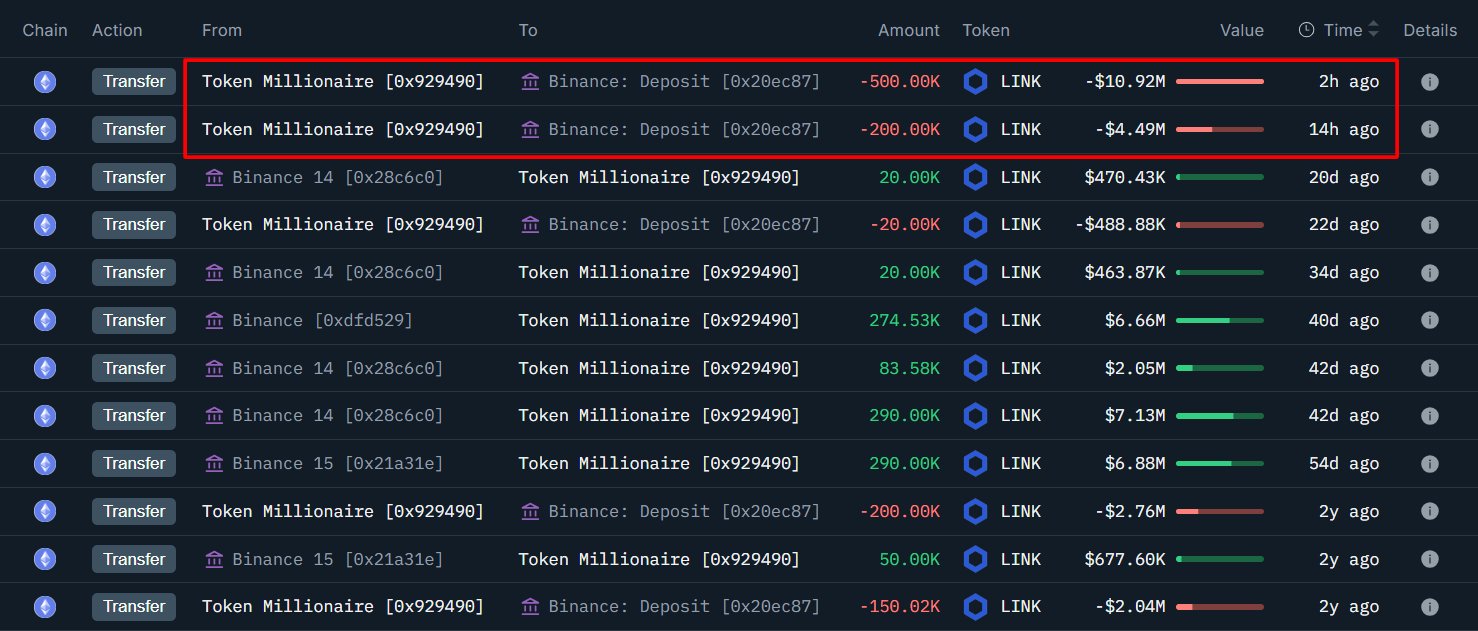
Task: Open the Details info icon for the 2h ago transfer
Action: [x=1429, y=81]
